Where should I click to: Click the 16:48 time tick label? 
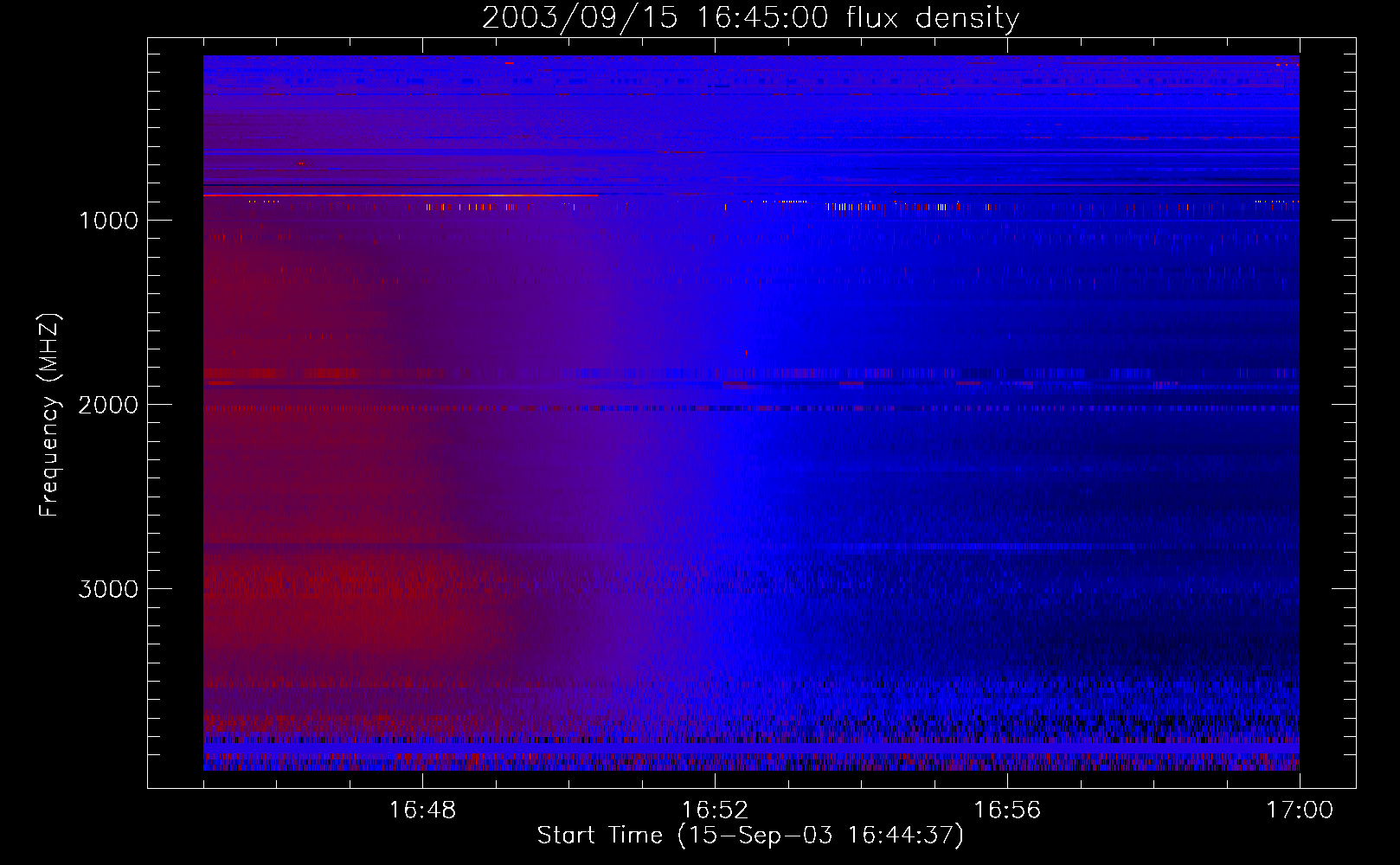(x=422, y=810)
